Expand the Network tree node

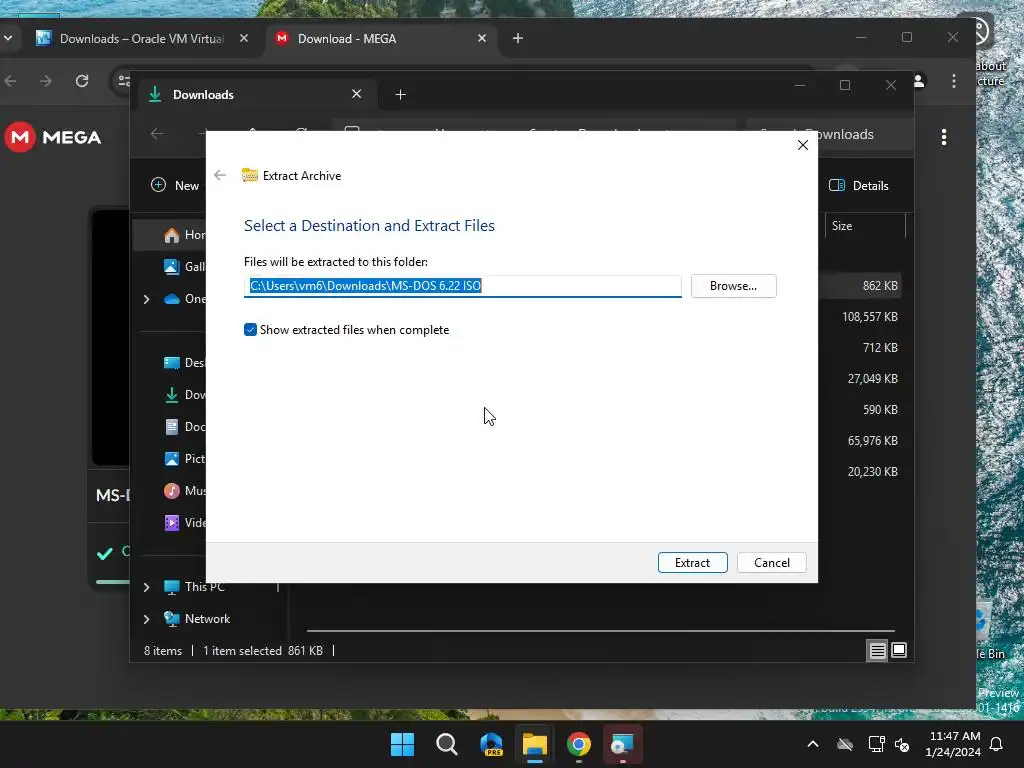[146, 619]
